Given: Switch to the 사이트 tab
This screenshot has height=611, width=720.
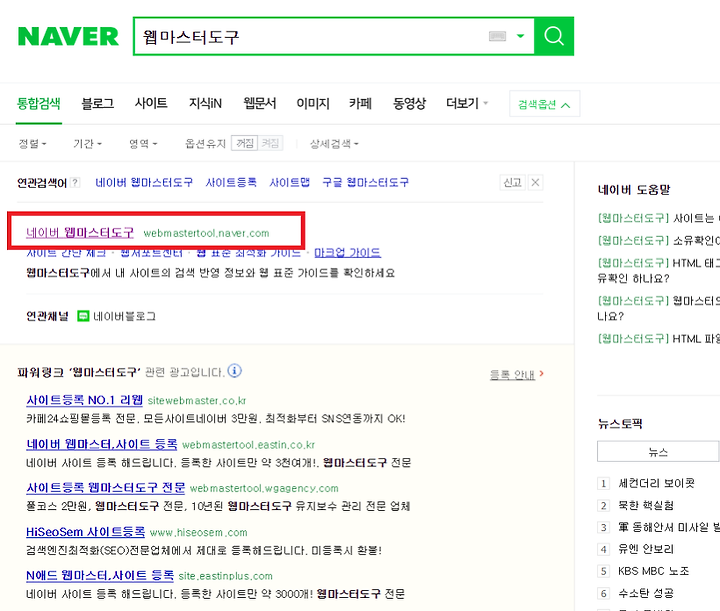Looking at the screenshot, I should (151, 104).
